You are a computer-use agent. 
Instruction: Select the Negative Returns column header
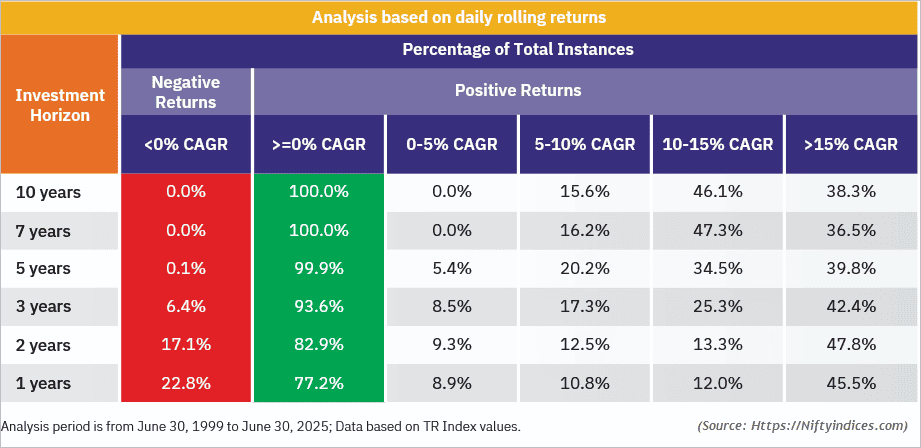click(186, 91)
